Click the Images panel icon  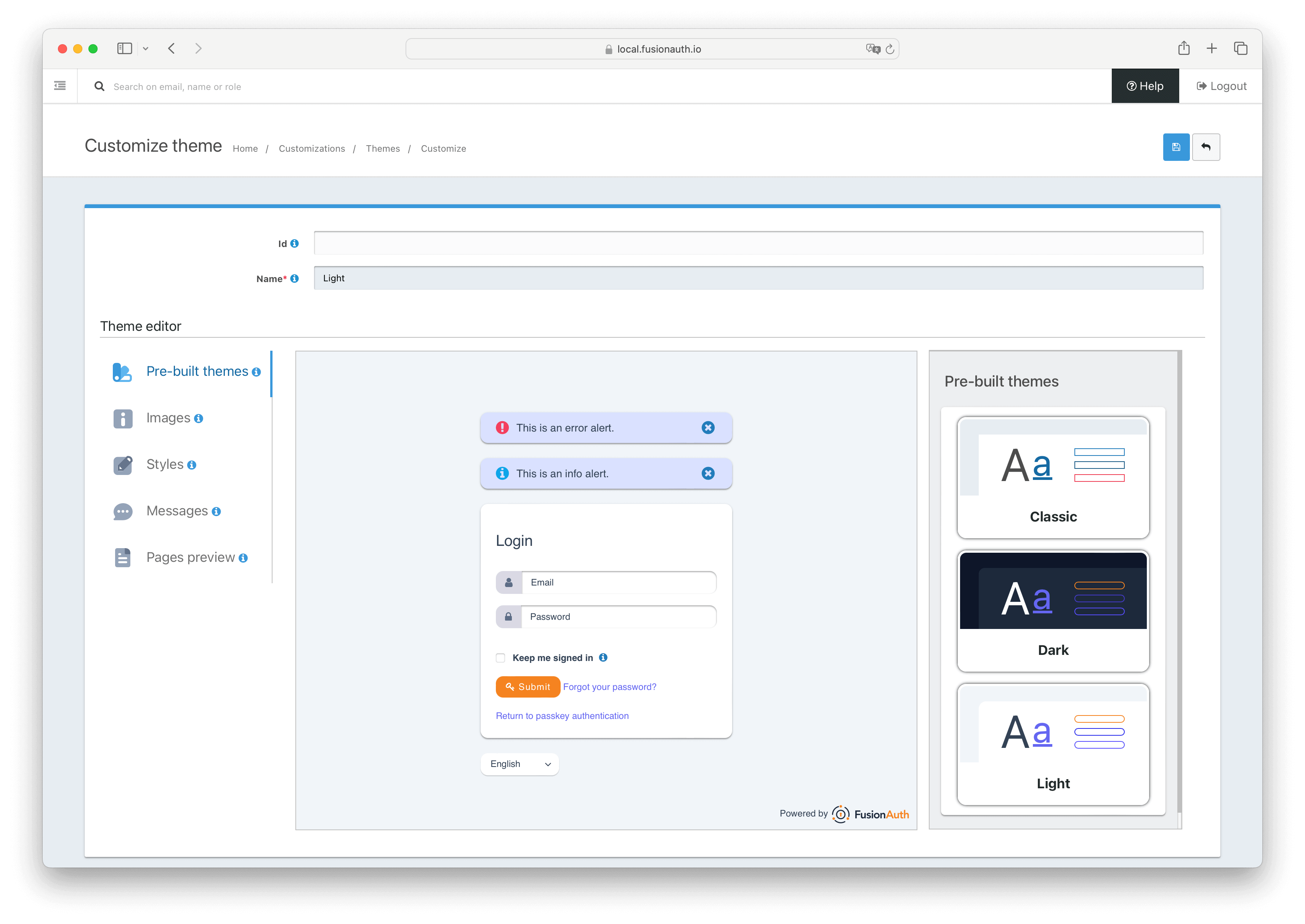point(123,417)
